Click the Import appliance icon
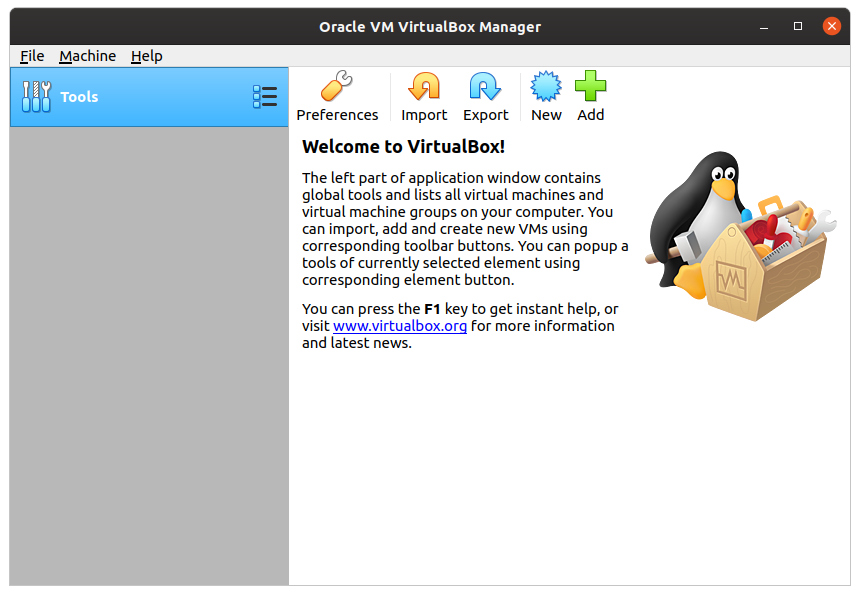This screenshot has width=860, height=595. coord(424,88)
